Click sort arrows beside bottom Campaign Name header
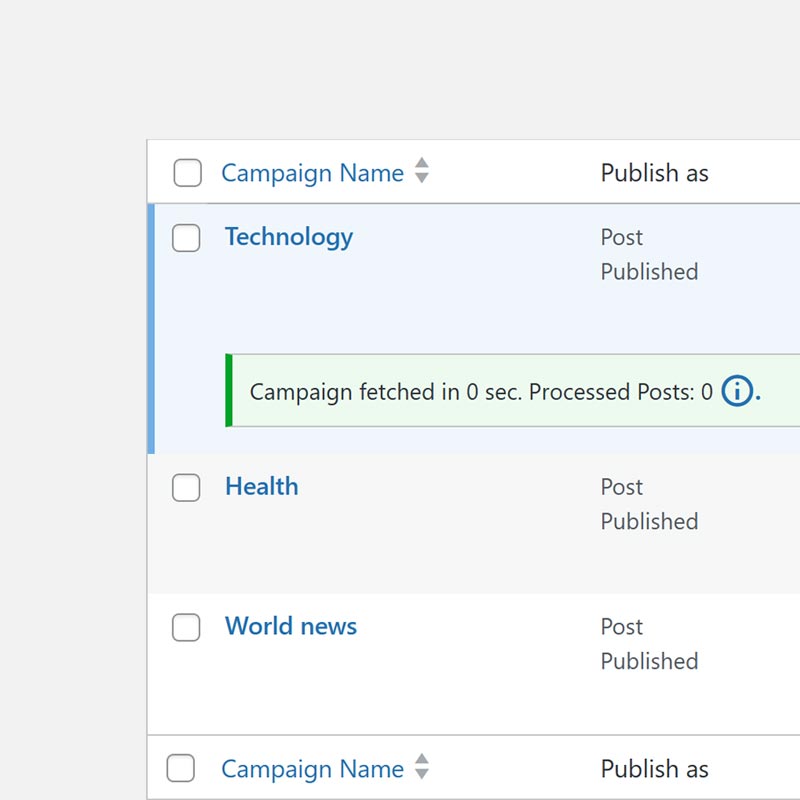 tap(422, 767)
